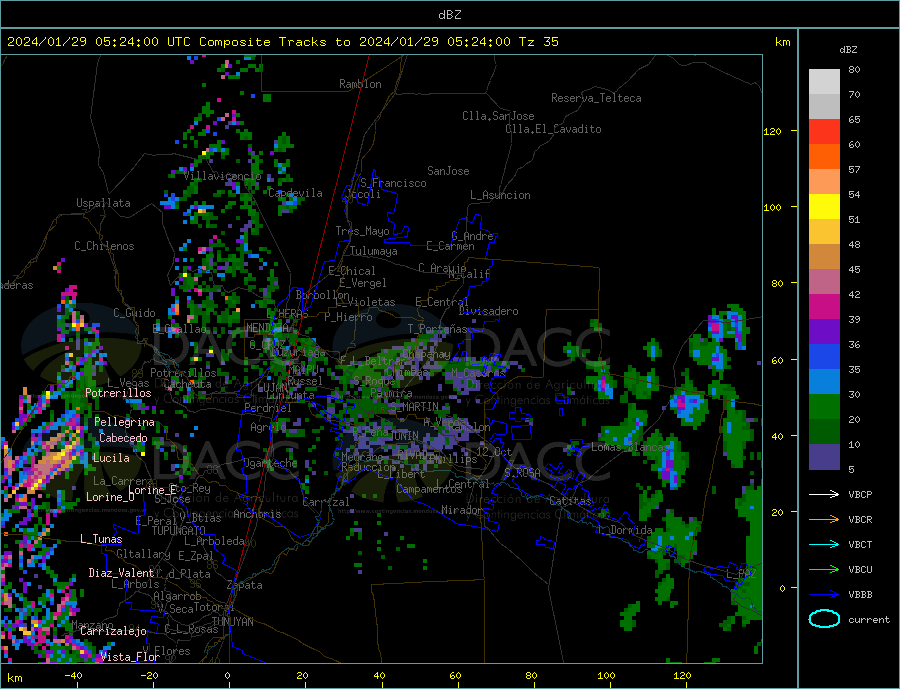Click the 'Tulumaya' map label
The height and width of the screenshot is (689, 900).
click(374, 251)
